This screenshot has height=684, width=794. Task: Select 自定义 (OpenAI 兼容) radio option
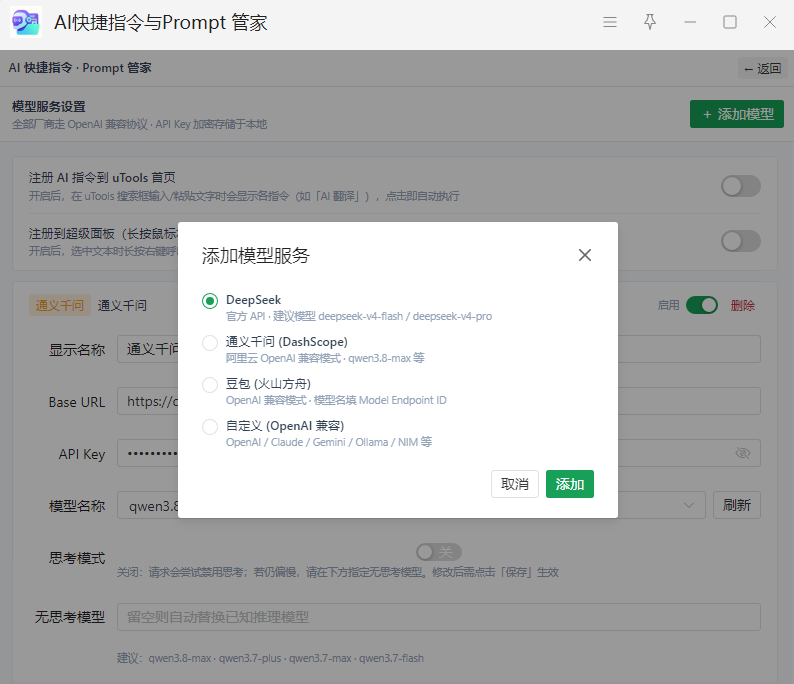[210, 427]
